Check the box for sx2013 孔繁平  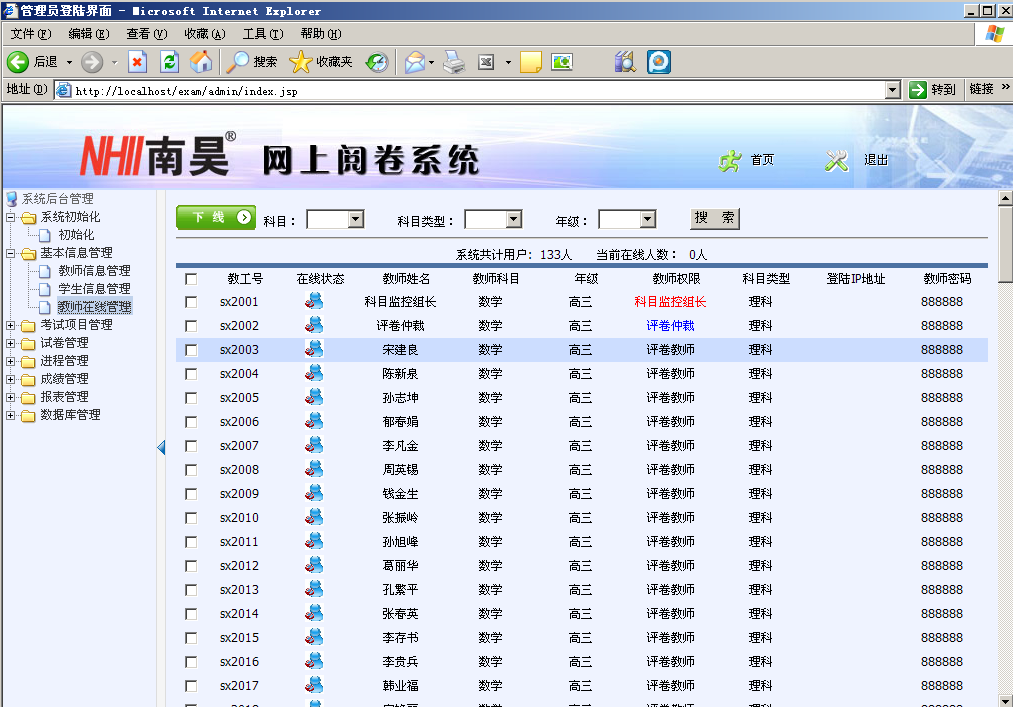pos(191,590)
